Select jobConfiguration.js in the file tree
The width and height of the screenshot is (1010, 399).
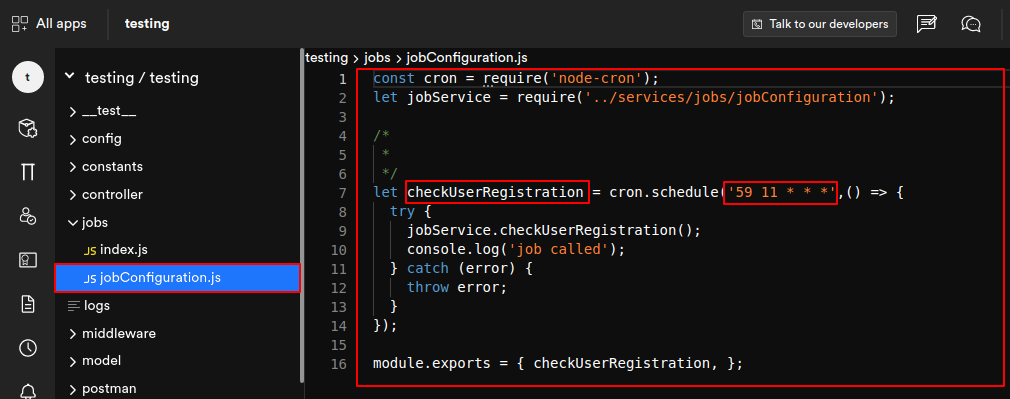[x=178, y=278]
